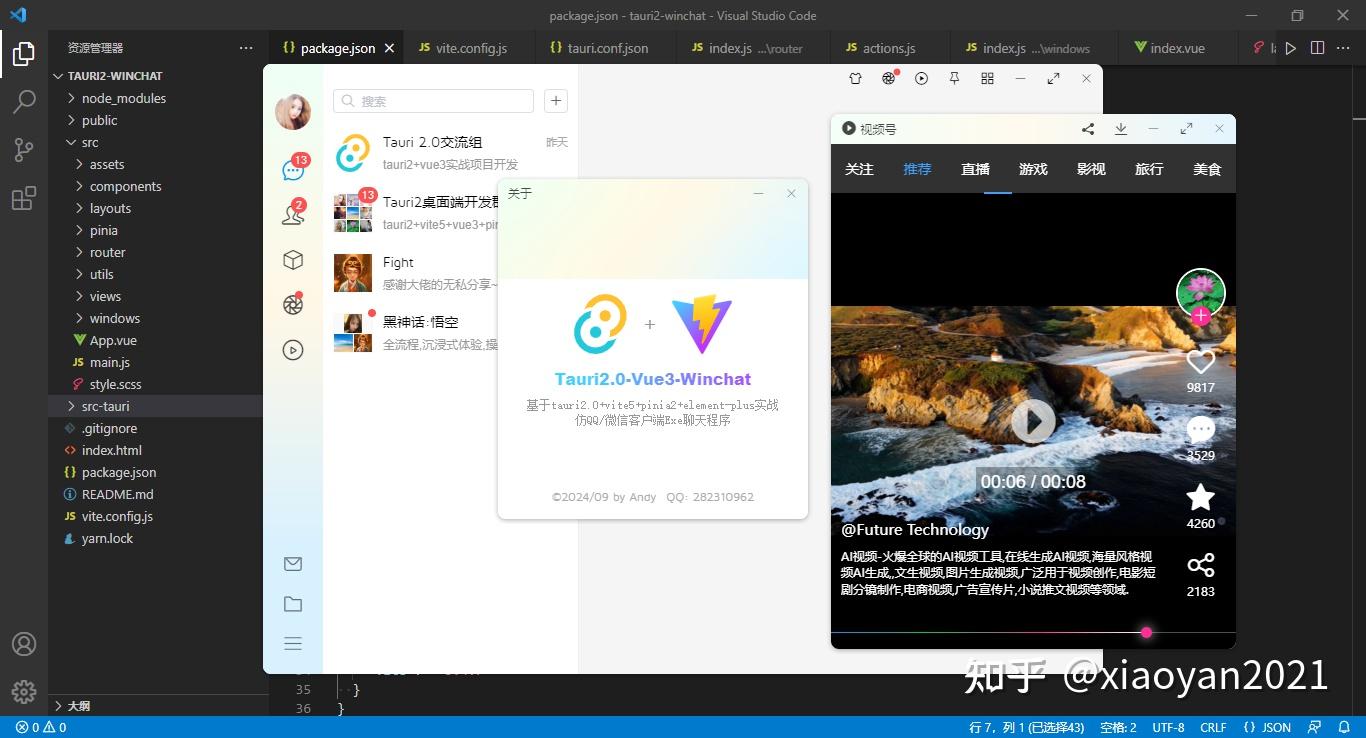Toggle pin-on-top for the chat window
The width and height of the screenshot is (1366, 738).
pyautogui.click(x=954, y=78)
